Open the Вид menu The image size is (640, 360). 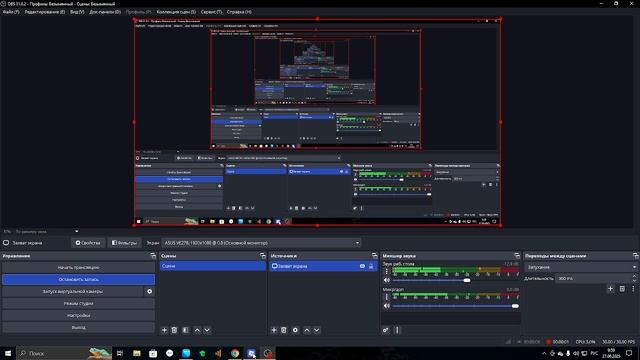pyautogui.click(x=77, y=12)
